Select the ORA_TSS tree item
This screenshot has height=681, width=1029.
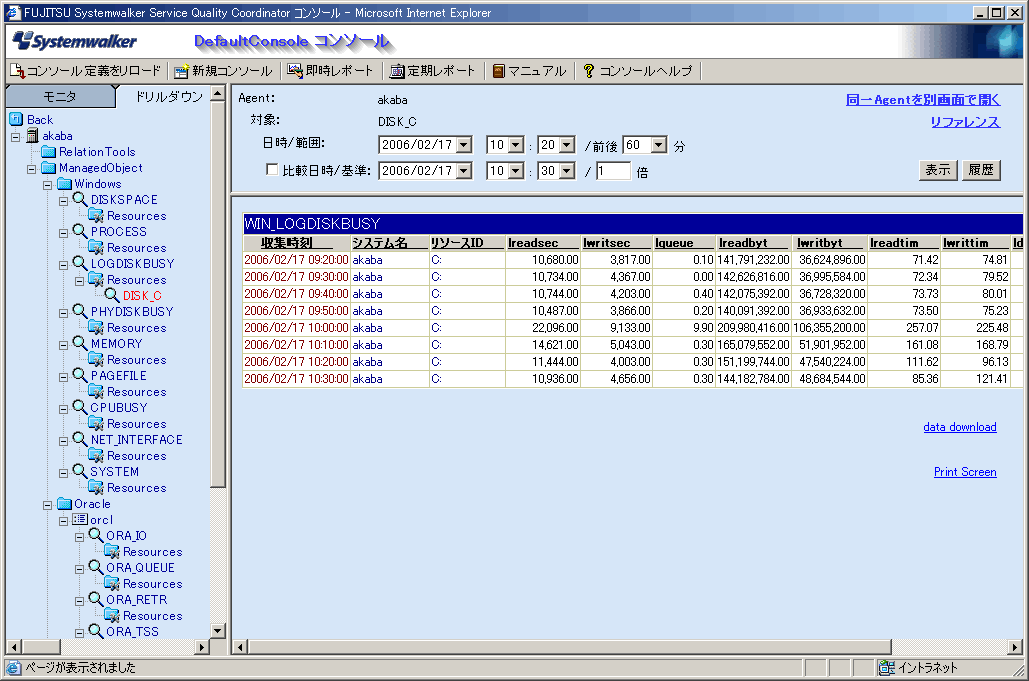[132, 632]
